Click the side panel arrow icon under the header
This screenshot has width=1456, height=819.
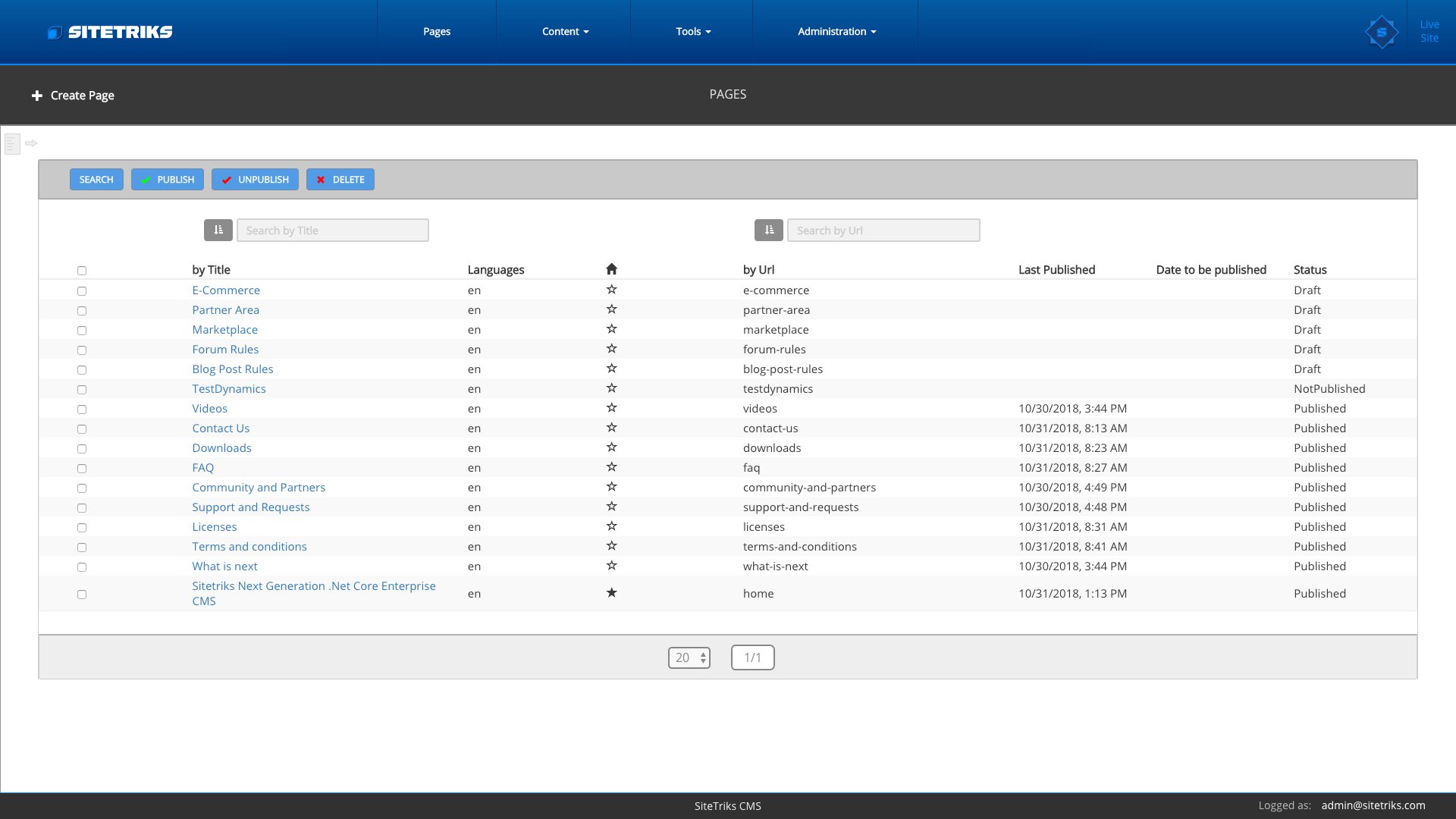coord(31,143)
